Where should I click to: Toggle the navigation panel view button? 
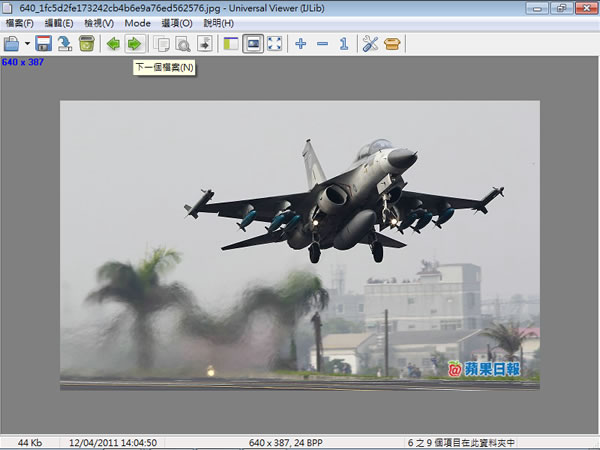point(232,44)
